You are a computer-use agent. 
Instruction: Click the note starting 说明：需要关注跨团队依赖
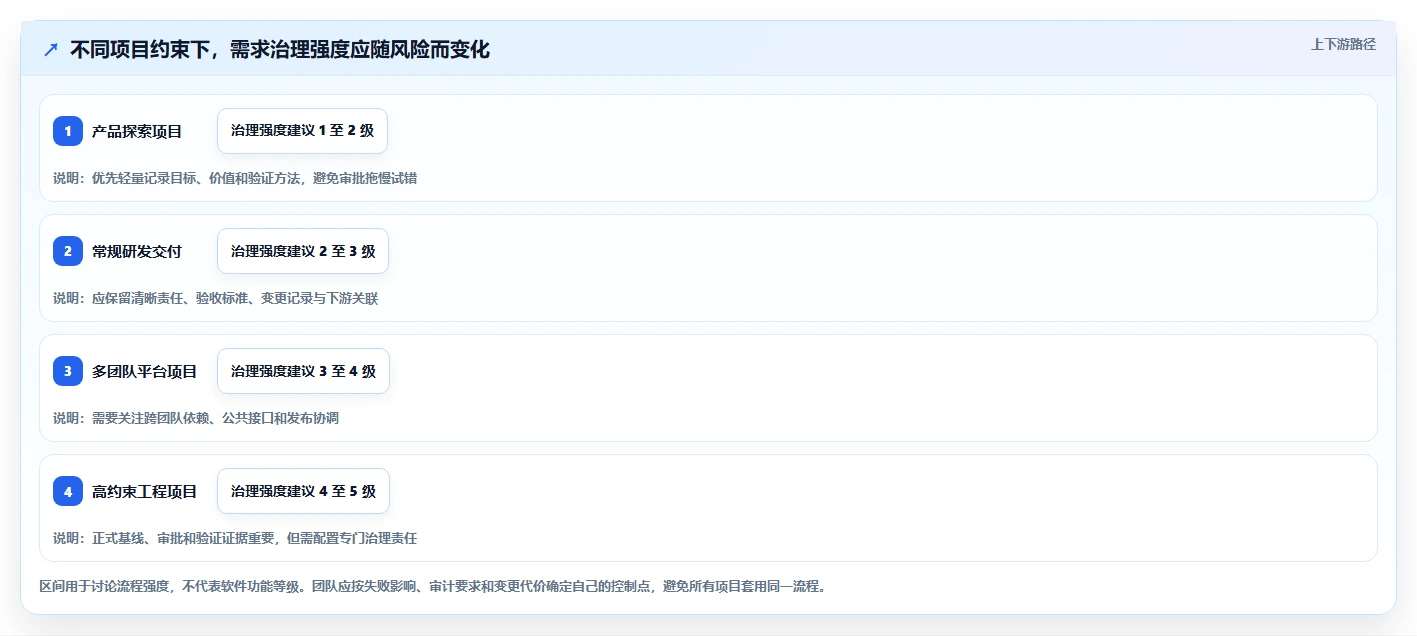196,418
